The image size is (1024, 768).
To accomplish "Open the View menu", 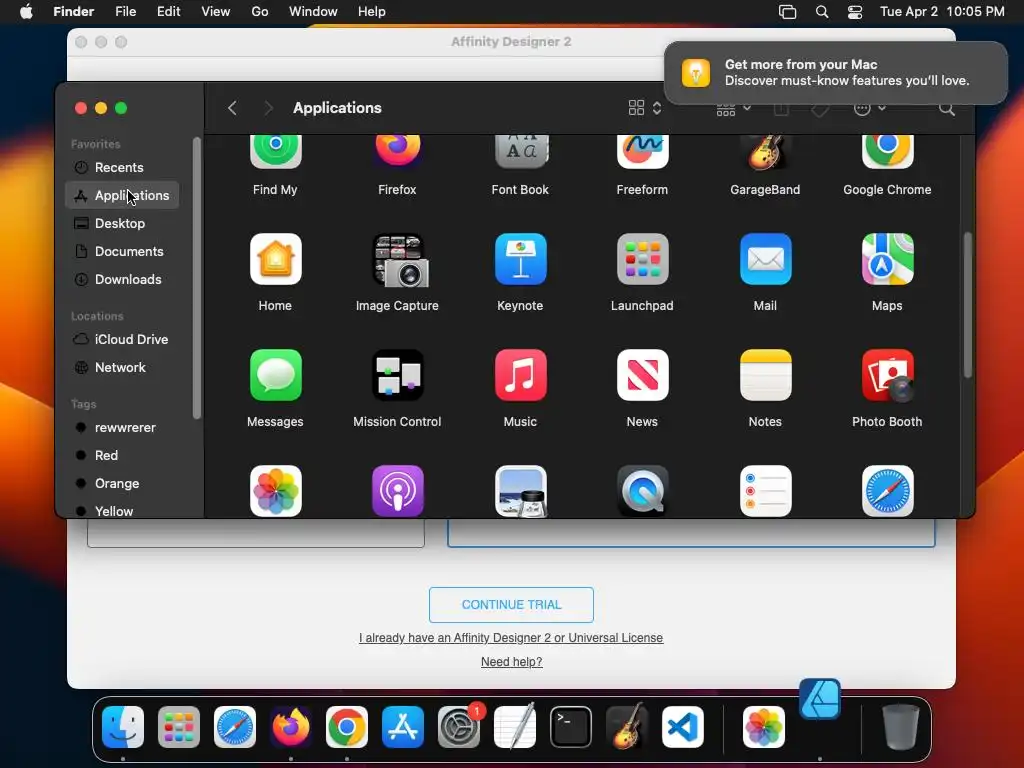I will [216, 12].
